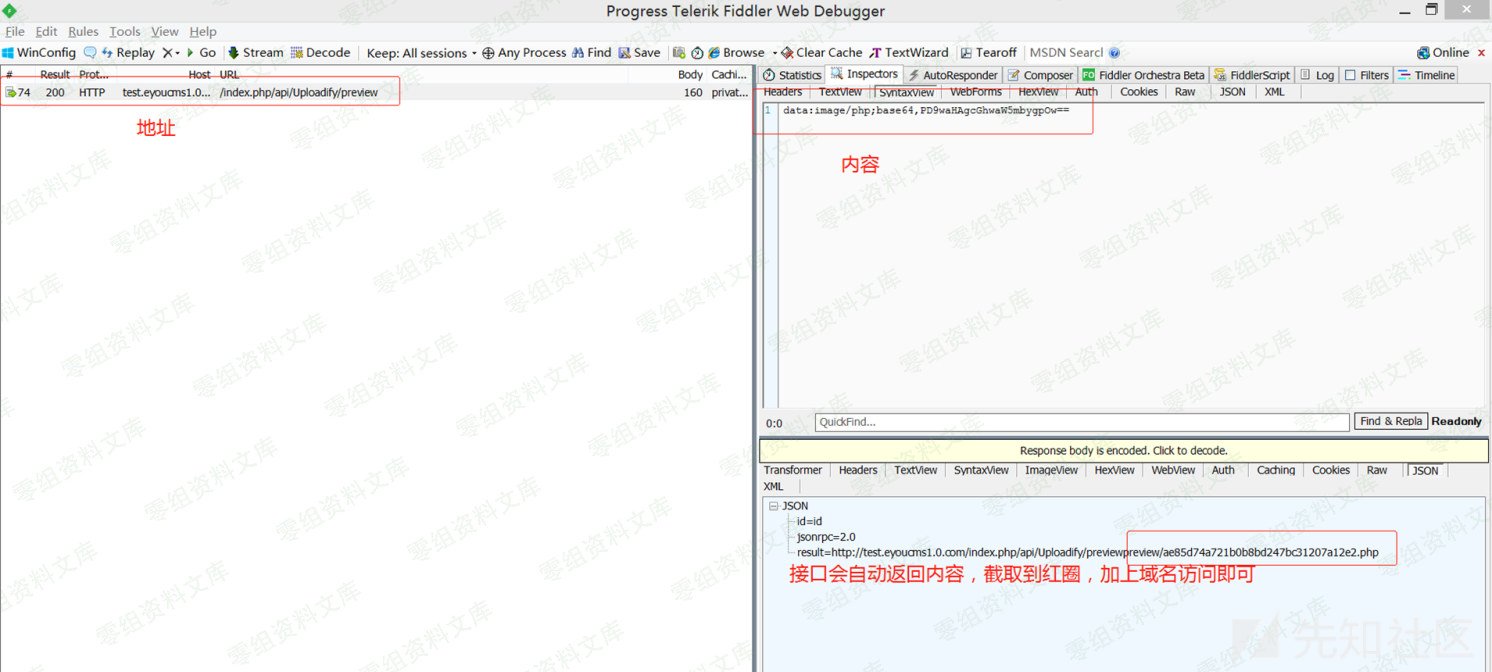This screenshot has width=1492, height=672.
Task: Toggle the Filters tab checkbox
Action: tap(1350, 75)
